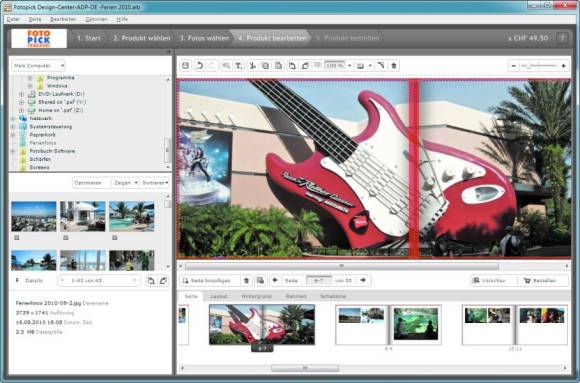Click the layer order icon beside 100 %
The image size is (580, 383).
[317, 65]
